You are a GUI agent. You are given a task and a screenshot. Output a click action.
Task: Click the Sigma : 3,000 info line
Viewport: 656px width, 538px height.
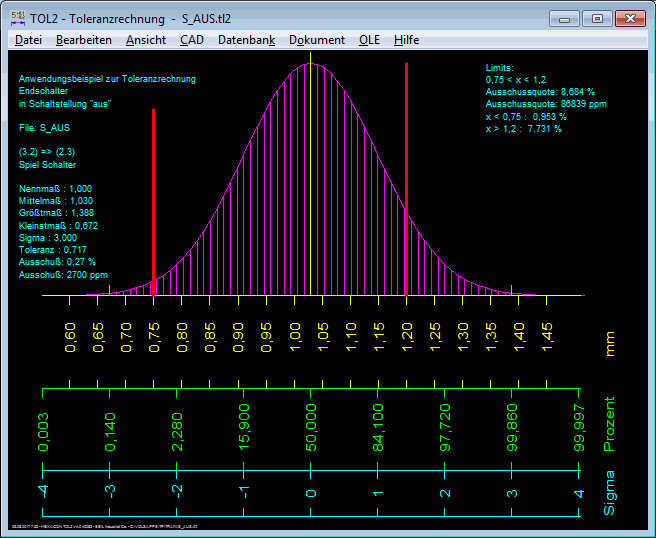coord(48,238)
